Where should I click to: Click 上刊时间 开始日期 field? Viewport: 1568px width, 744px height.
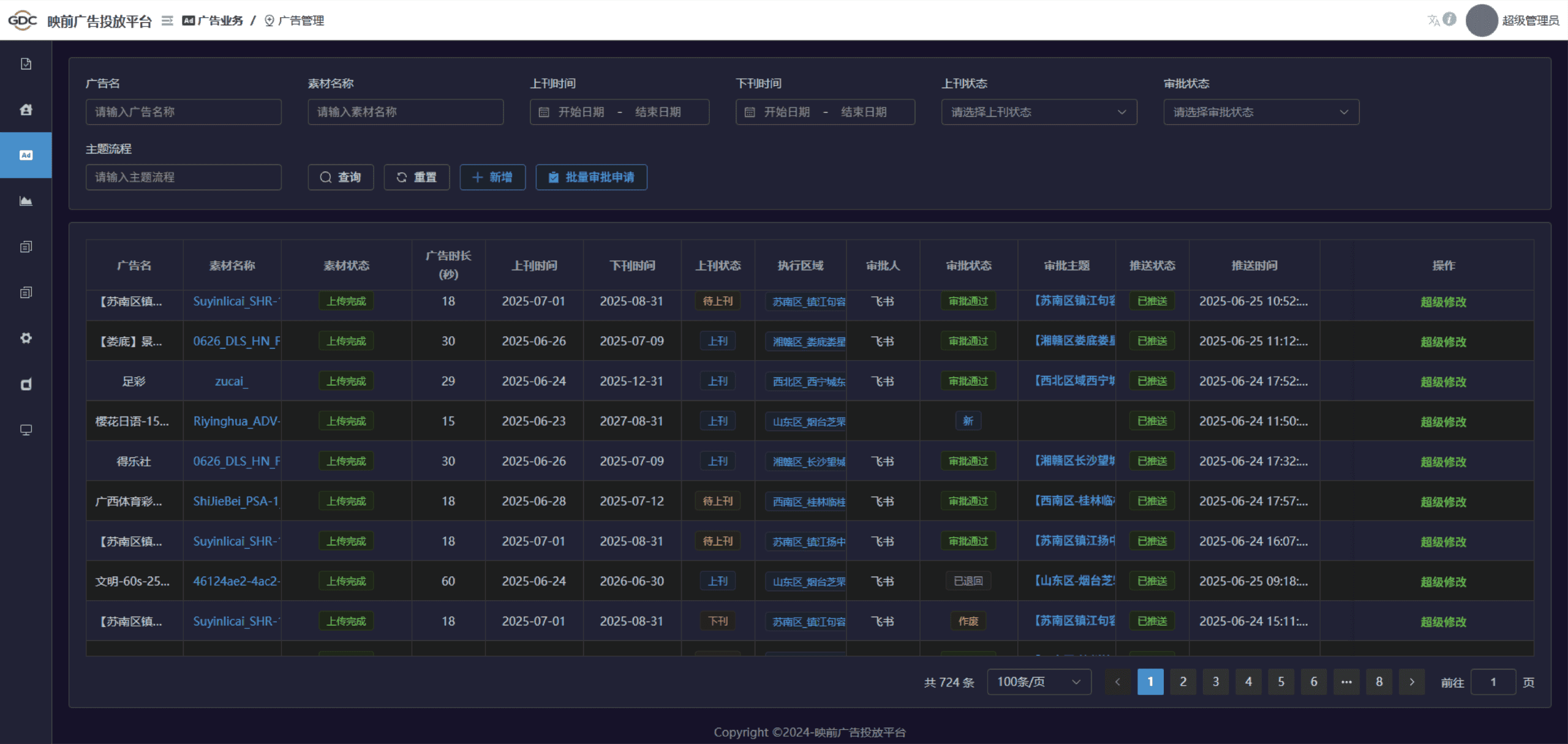(581, 112)
